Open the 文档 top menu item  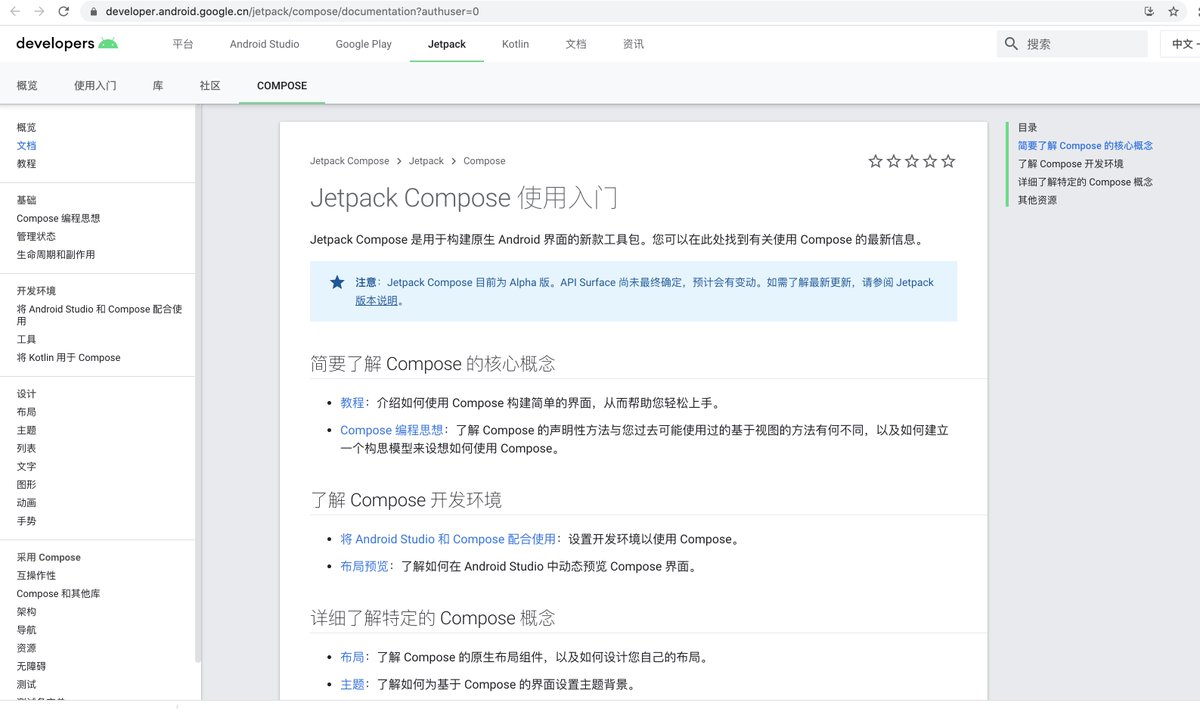pyautogui.click(x=575, y=44)
